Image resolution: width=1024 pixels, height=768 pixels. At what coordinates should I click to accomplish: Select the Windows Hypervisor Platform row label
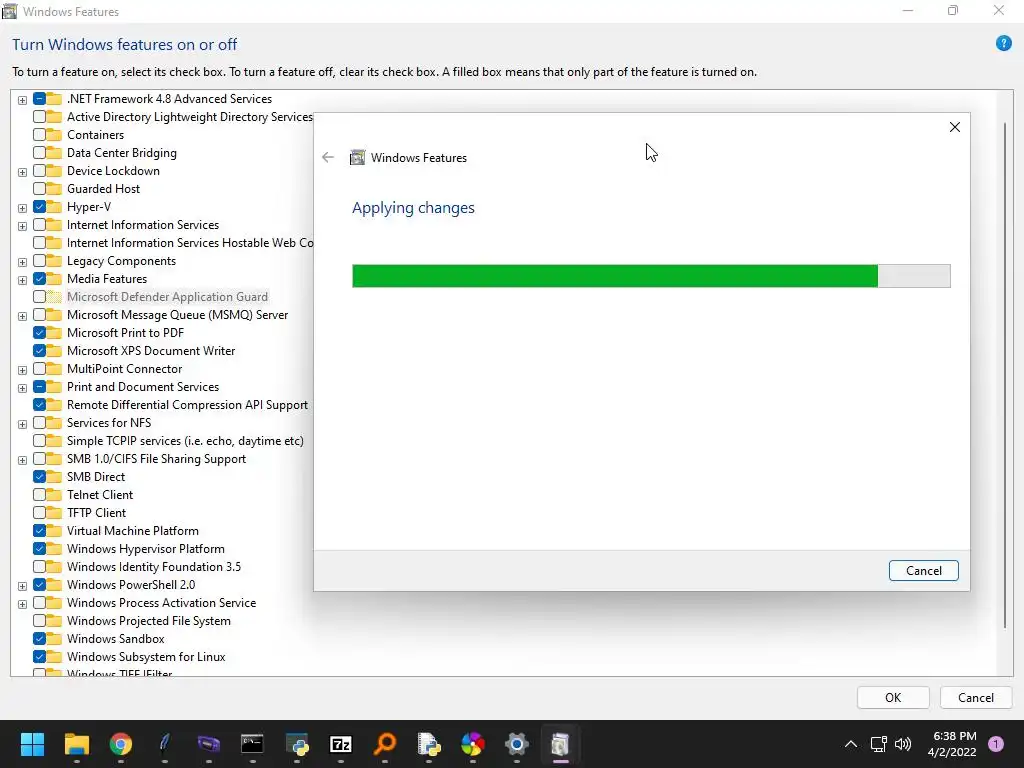(x=146, y=549)
